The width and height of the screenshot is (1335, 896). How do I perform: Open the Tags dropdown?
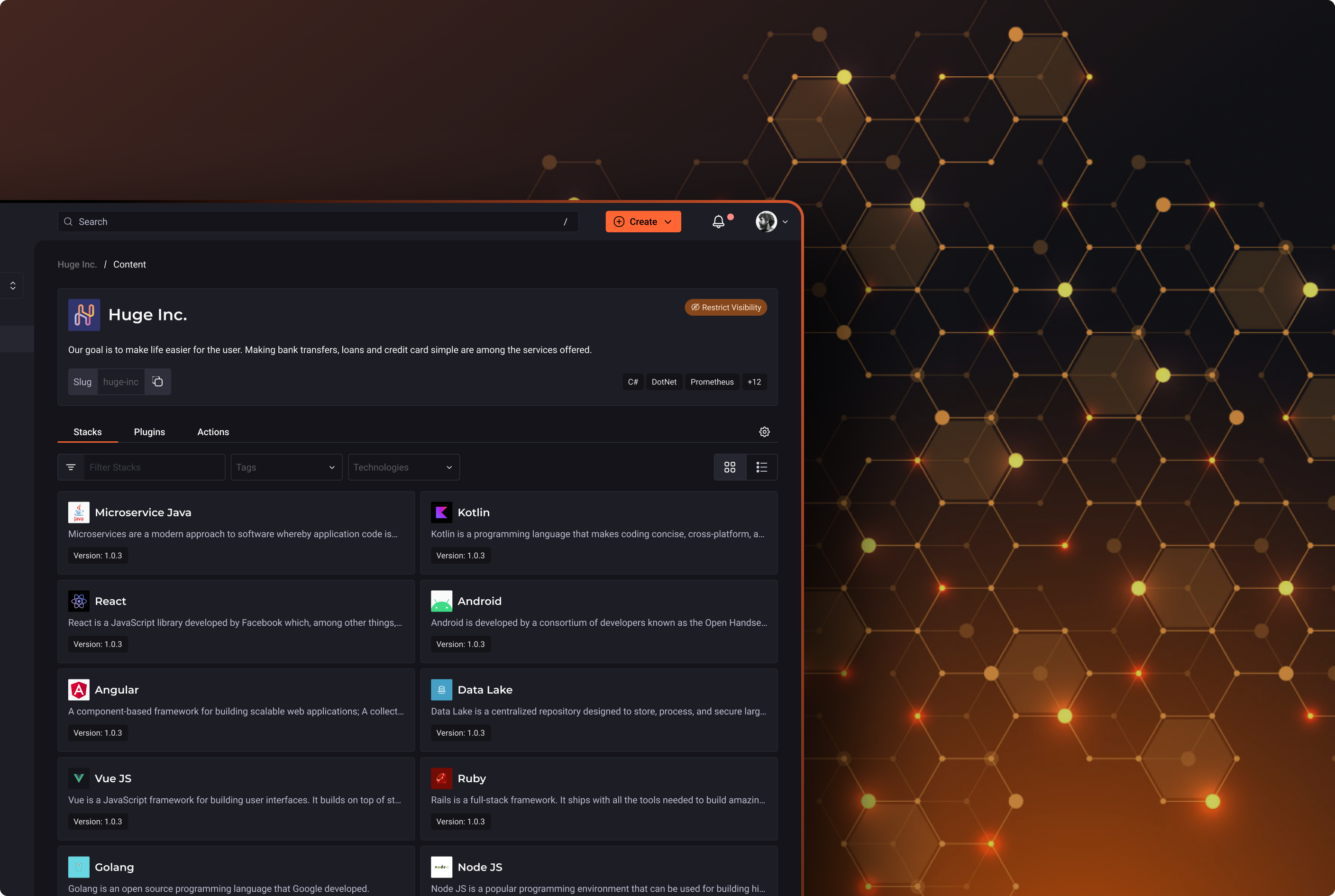tap(286, 467)
